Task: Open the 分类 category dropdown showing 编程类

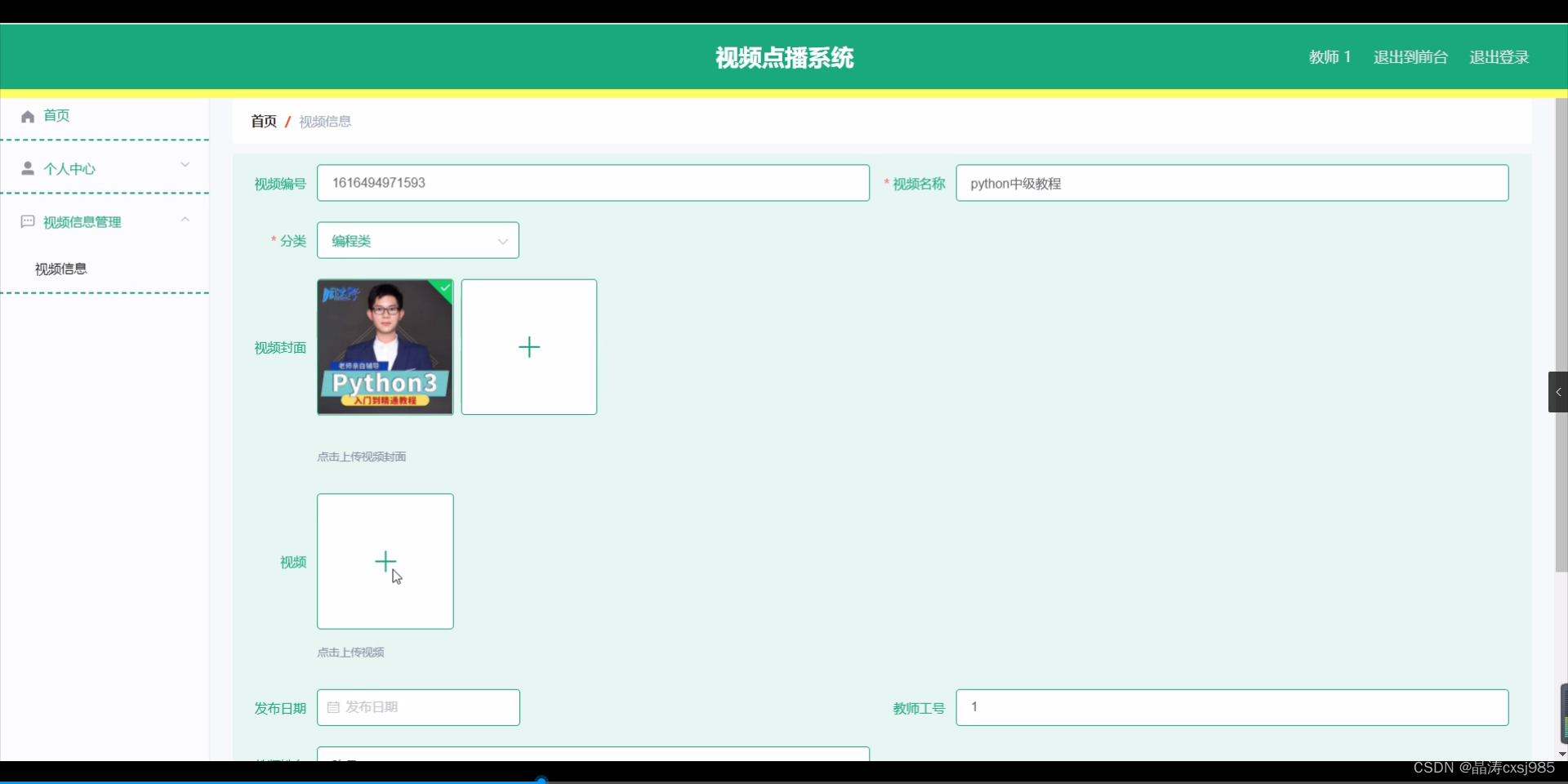Action: point(417,240)
